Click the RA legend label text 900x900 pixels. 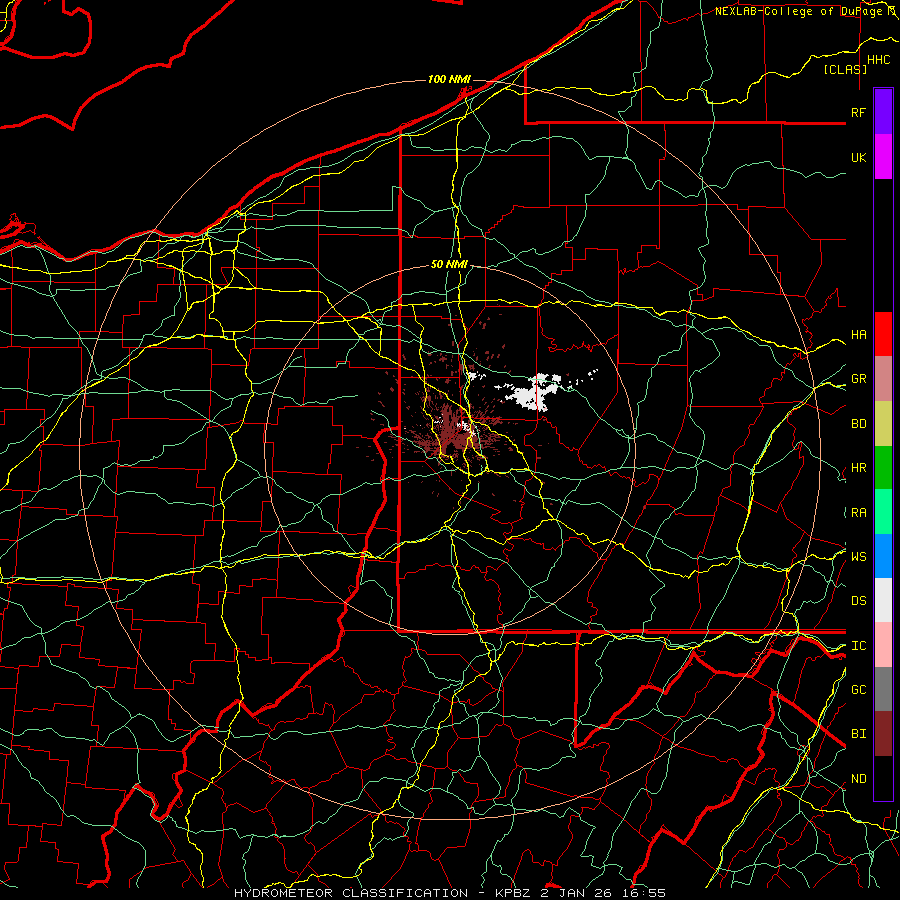(859, 513)
